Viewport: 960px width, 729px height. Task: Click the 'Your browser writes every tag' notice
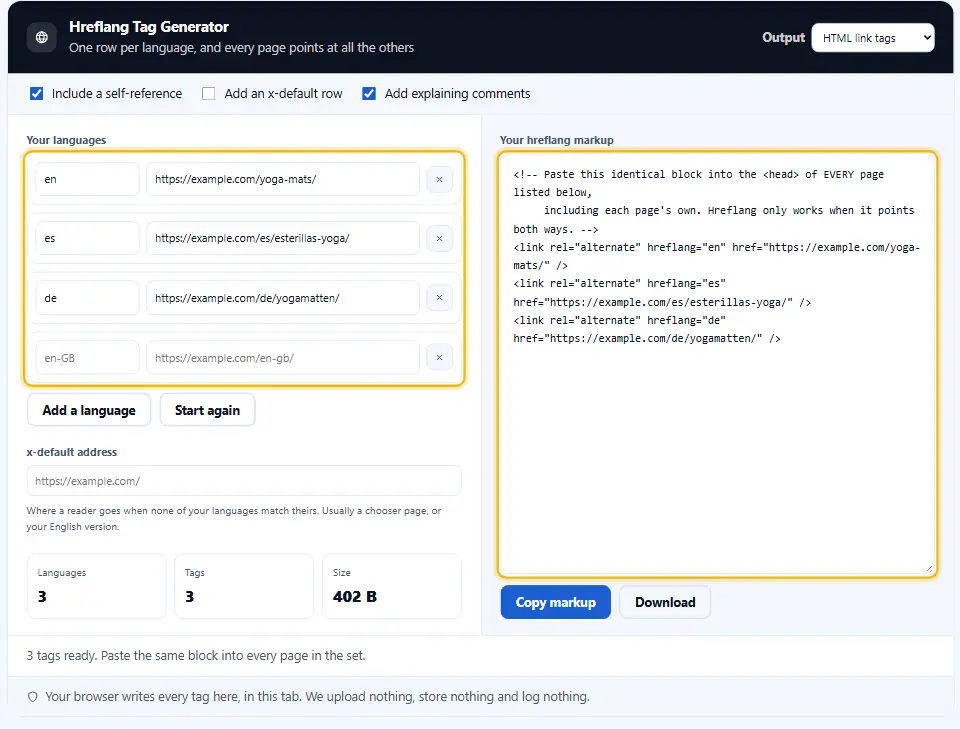[317, 697]
